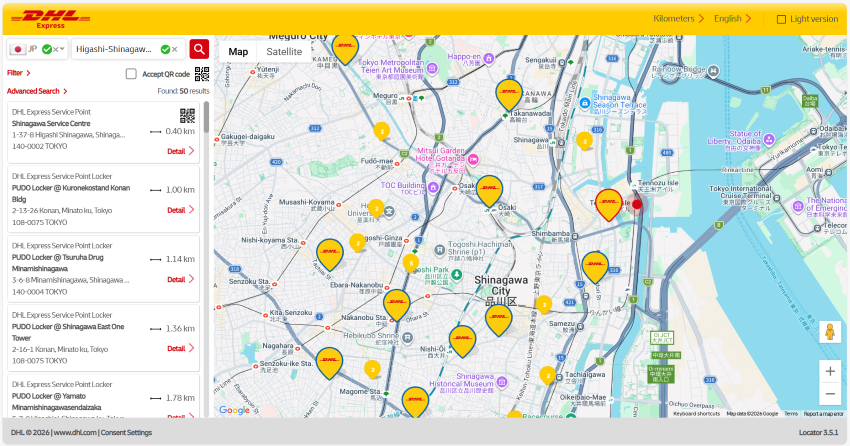Select DHL marker below Shinagawa City label
850x446 pixels.
[498, 320]
